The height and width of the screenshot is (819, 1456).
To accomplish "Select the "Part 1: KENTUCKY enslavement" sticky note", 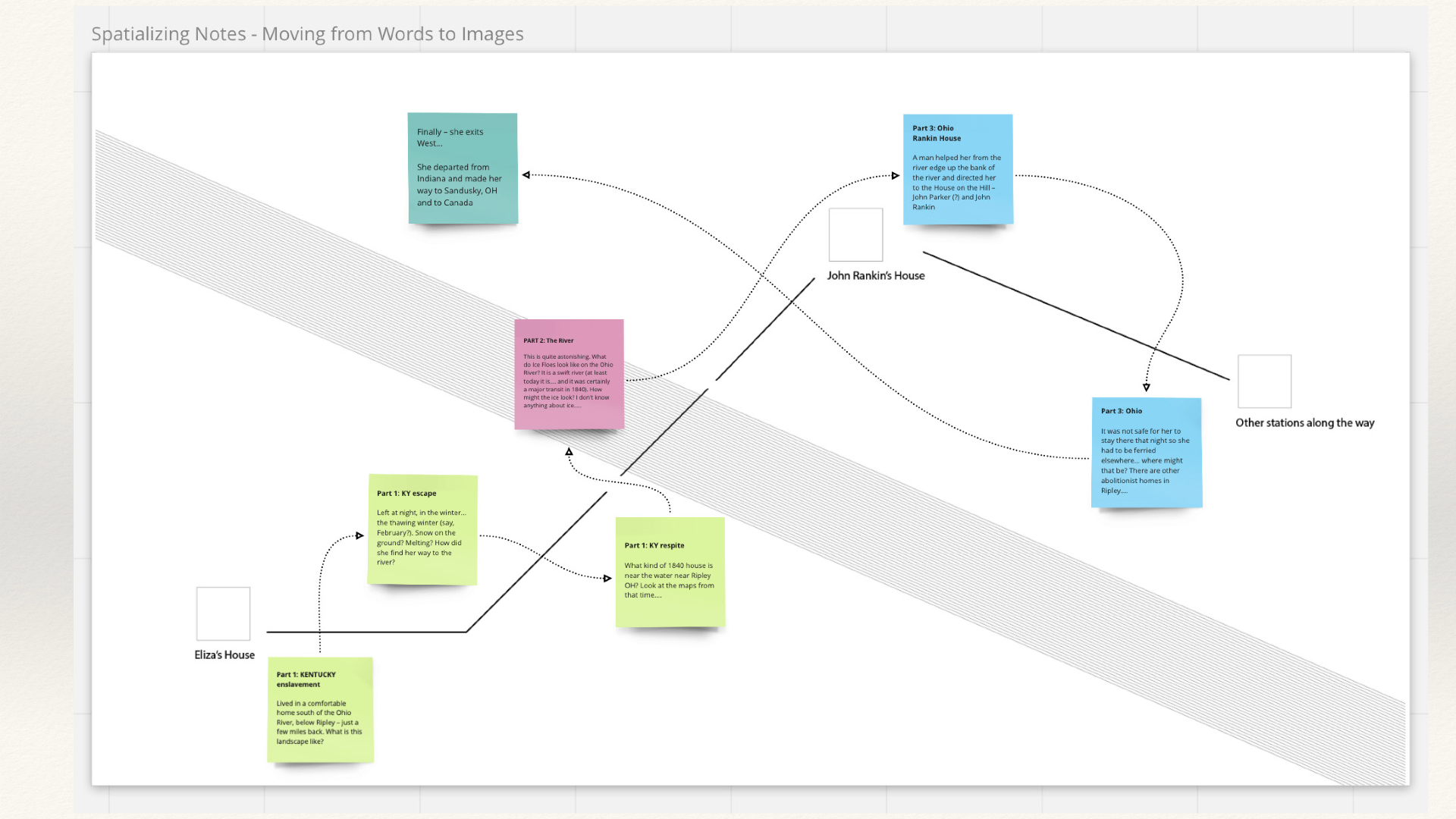I will 320,711.
